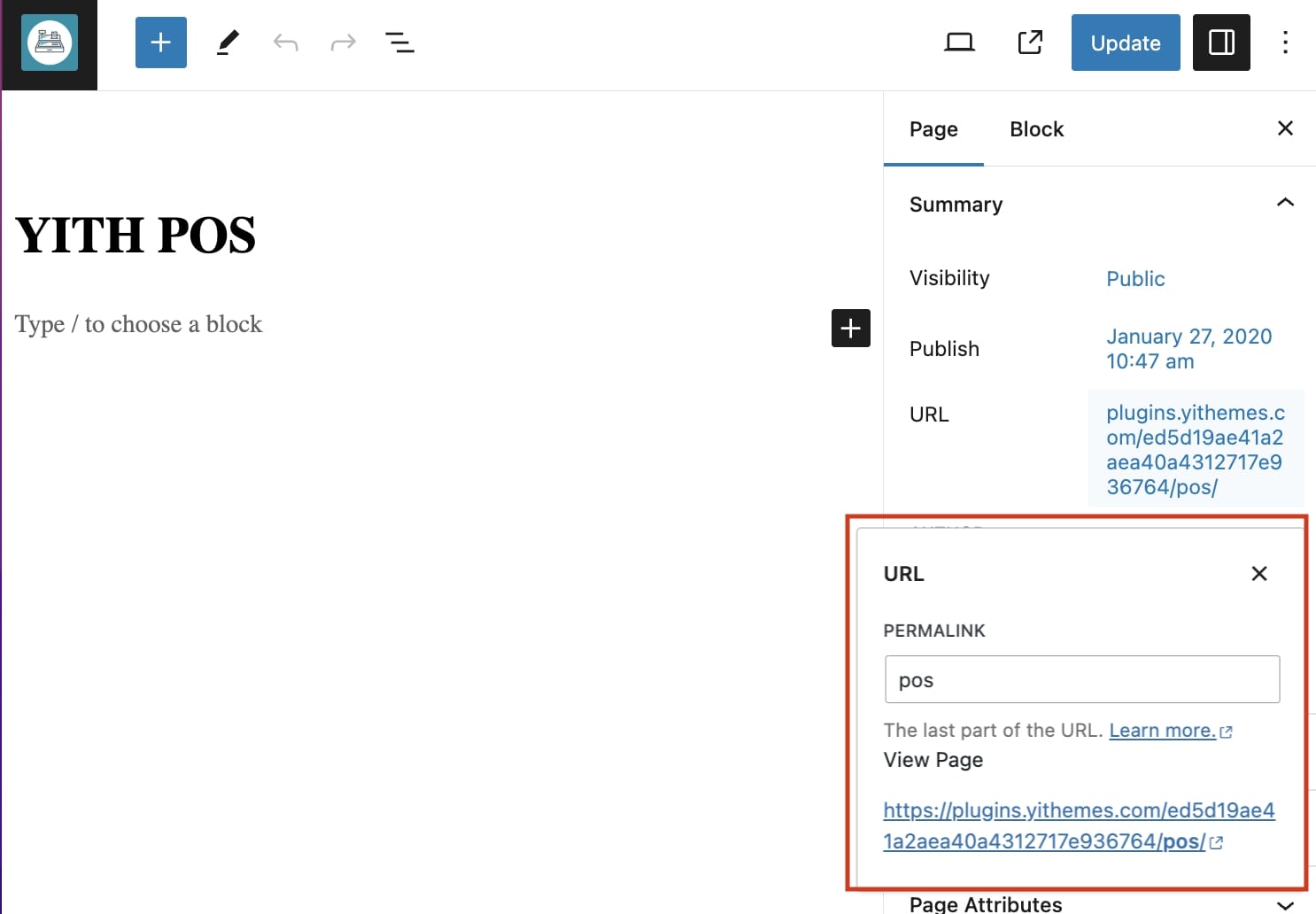Switch to the Block tab

coord(1037,129)
